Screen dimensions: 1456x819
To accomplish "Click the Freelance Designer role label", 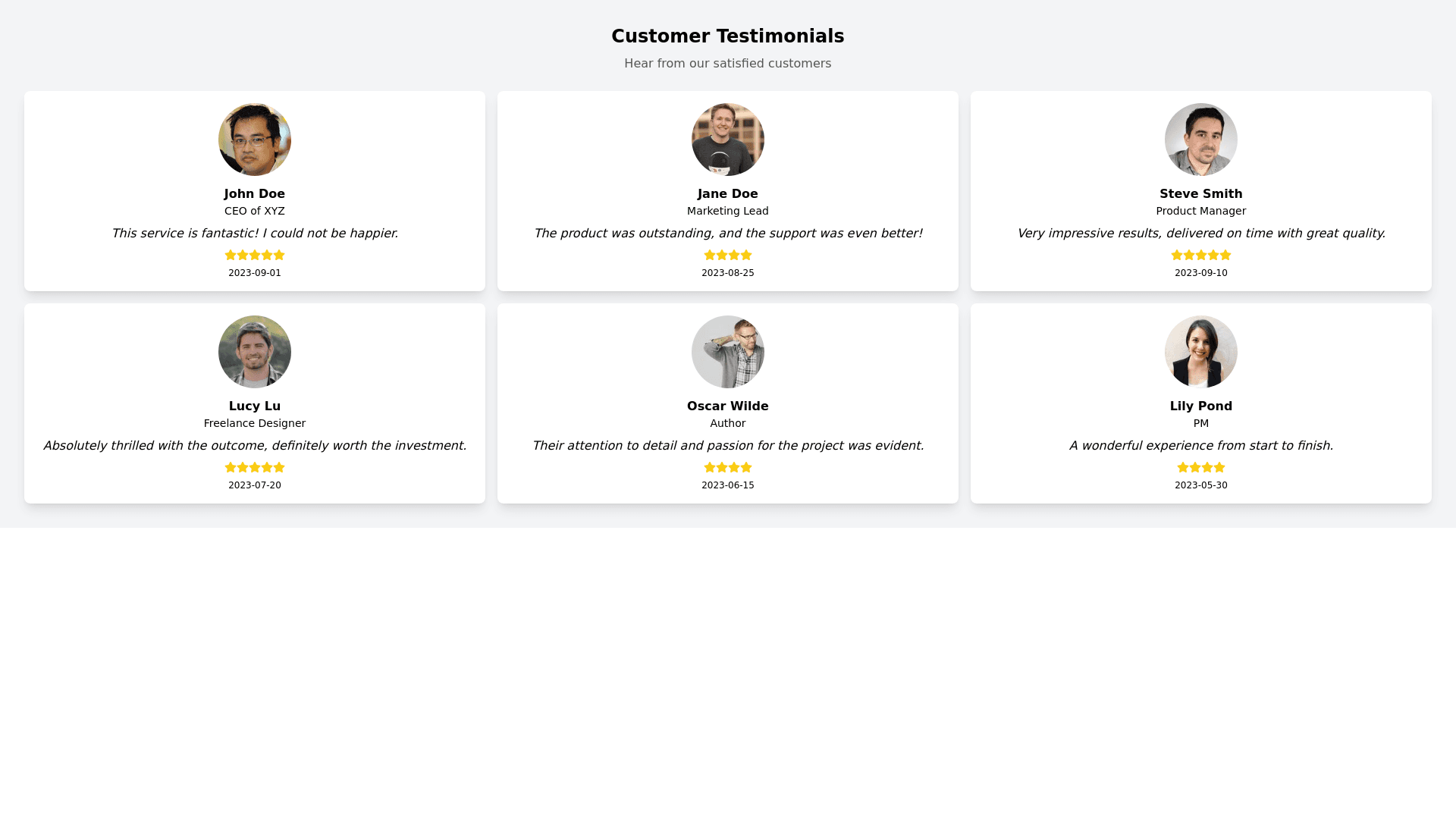I will 255,423.
